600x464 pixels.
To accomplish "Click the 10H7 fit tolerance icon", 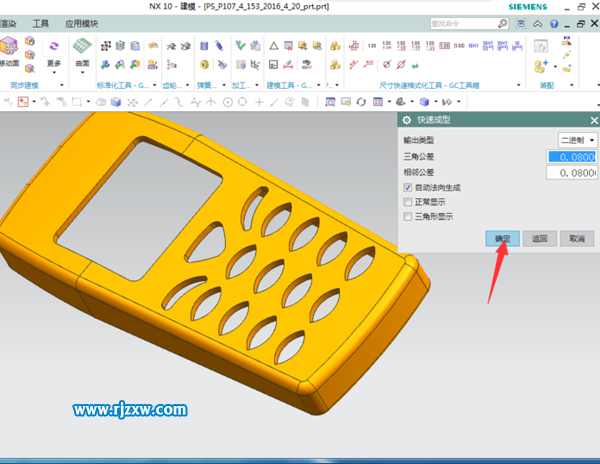I will coord(473,46).
